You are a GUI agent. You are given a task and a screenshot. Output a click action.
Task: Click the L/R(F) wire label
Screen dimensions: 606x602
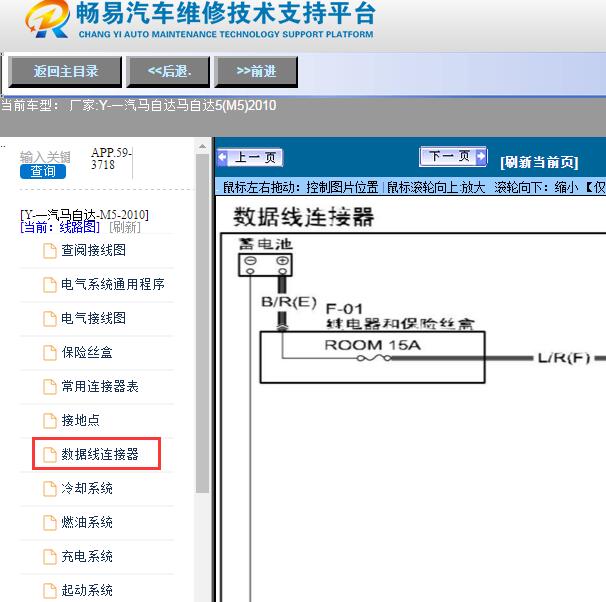pos(564,358)
